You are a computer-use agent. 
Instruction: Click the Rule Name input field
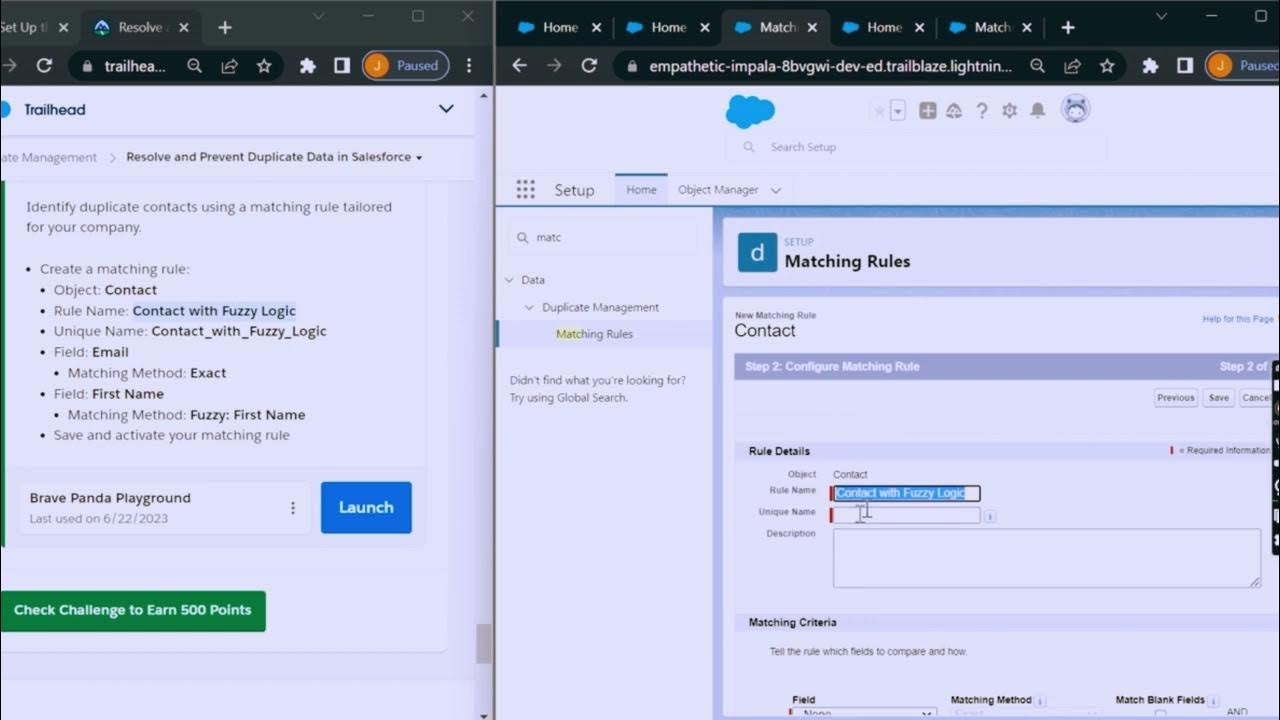point(907,493)
